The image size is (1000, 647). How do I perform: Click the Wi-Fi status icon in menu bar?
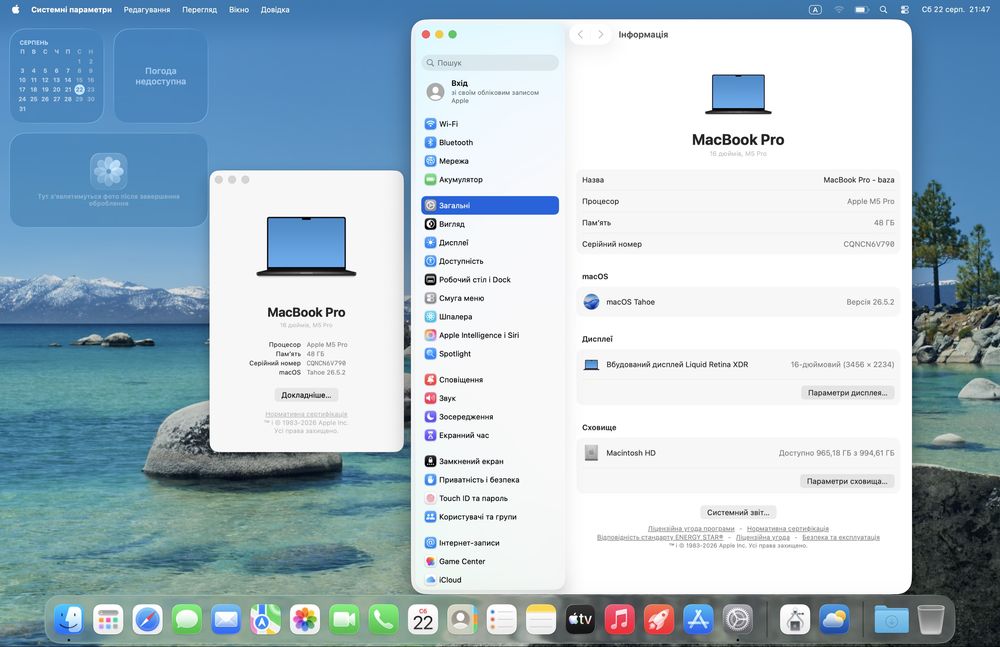pos(839,10)
